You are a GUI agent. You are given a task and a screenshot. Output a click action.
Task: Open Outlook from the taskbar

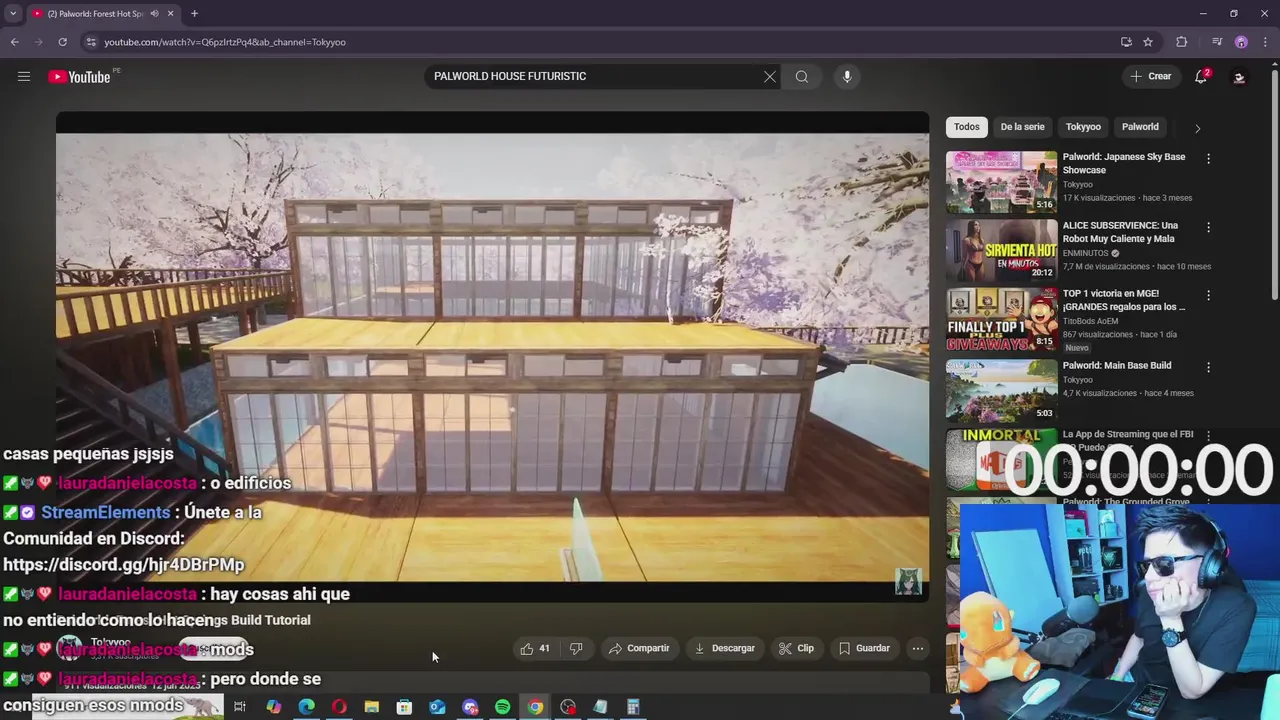(x=437, y=707)
